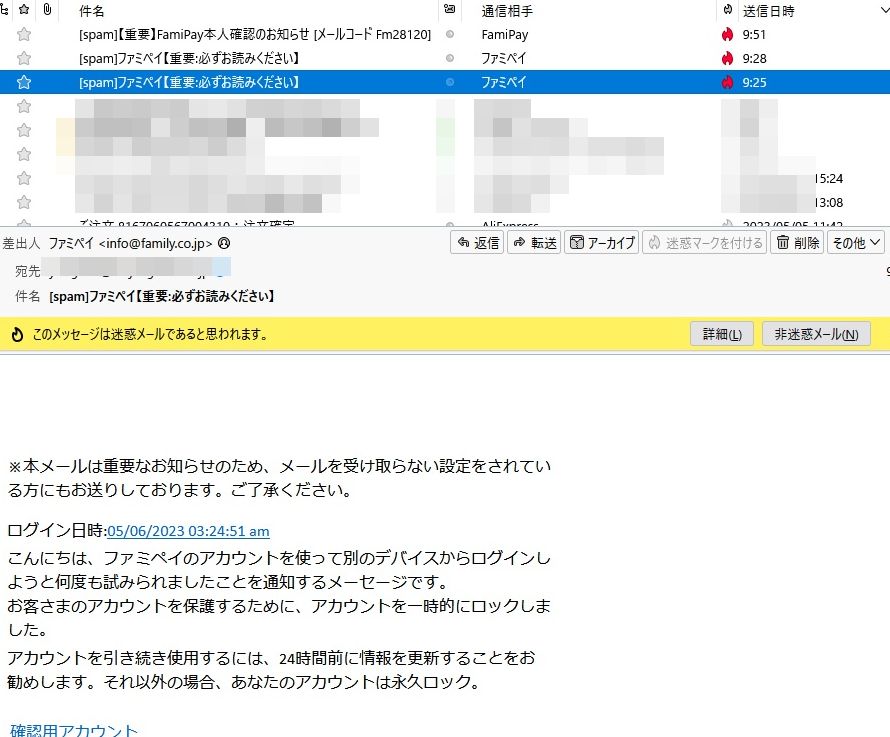This screenshot has width=890, height=737.
Task: Sort messages by 件名 column
Action: [91, 11]
